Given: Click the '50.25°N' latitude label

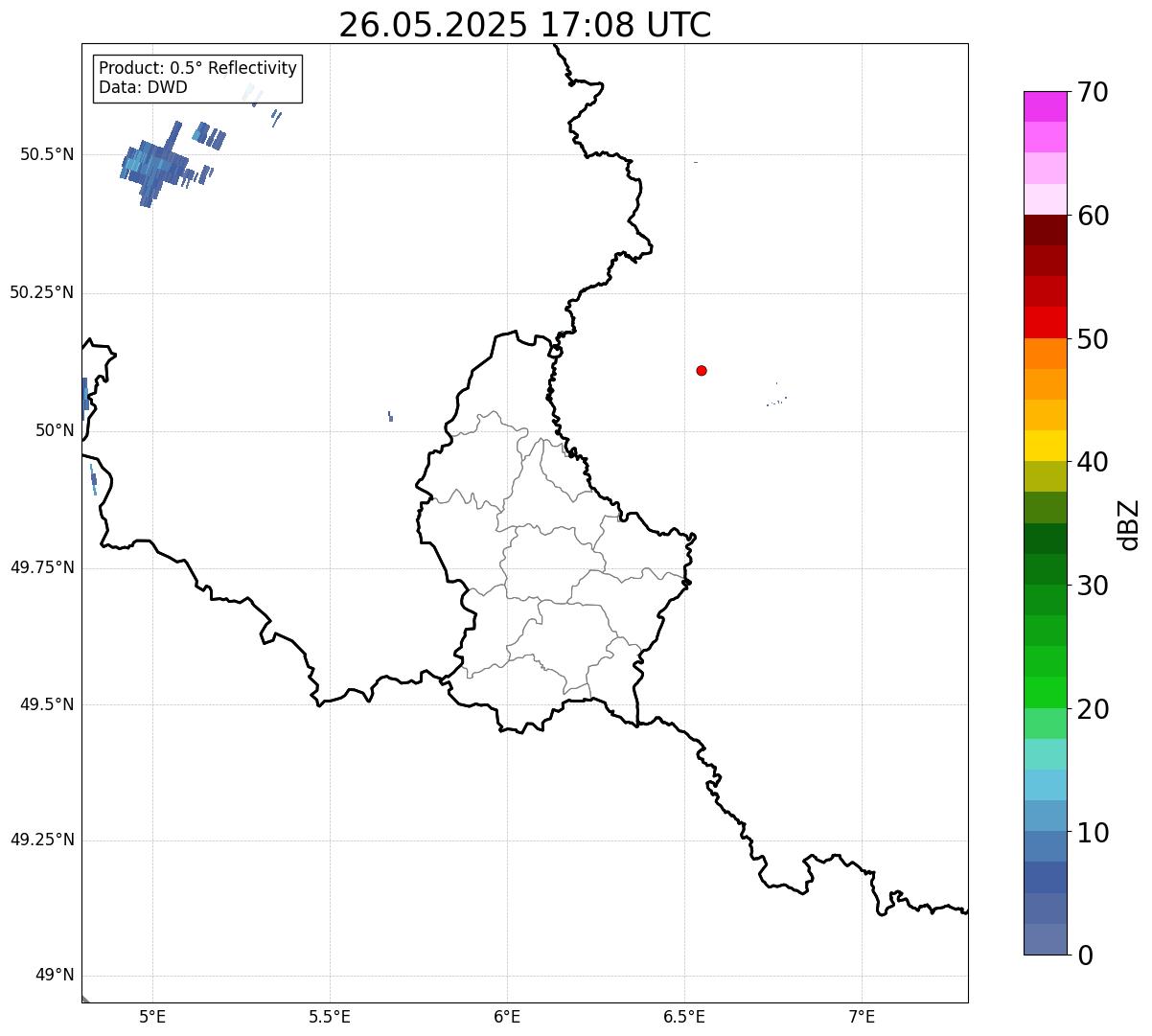Looking at the screenshot, I should [42, 292].
